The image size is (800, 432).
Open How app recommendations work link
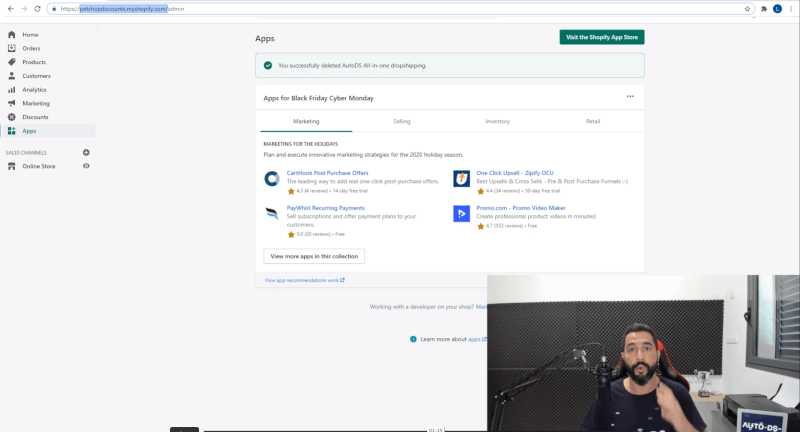tap(305, 280)
